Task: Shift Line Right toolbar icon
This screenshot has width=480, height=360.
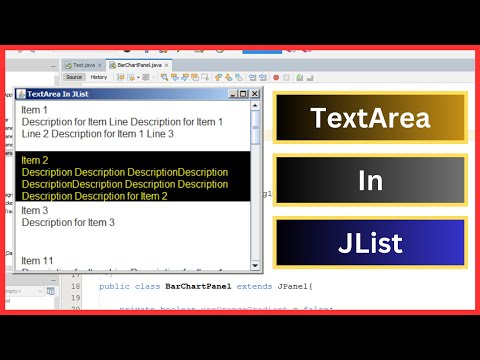Action: [263, 77]
